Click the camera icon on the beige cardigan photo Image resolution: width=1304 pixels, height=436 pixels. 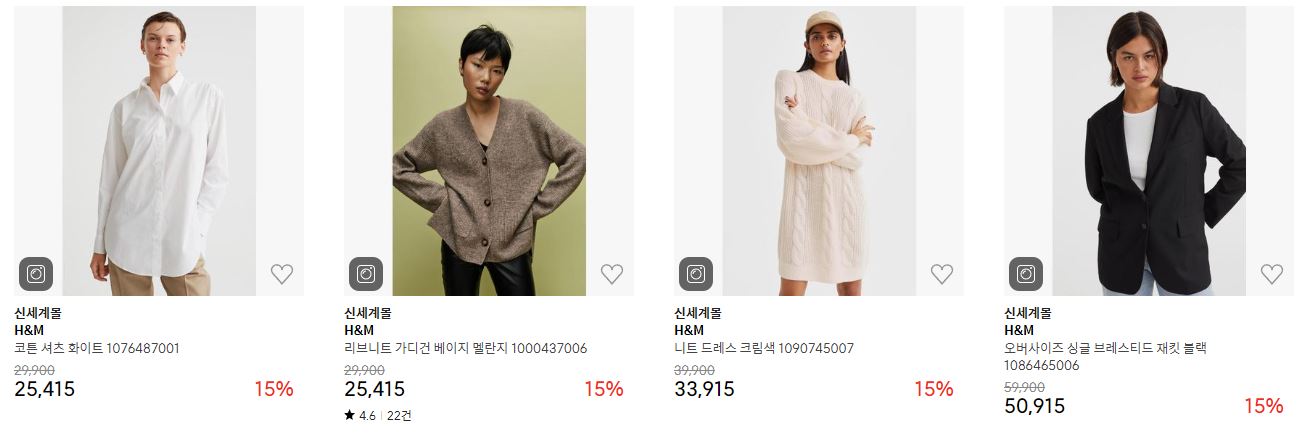366,274
